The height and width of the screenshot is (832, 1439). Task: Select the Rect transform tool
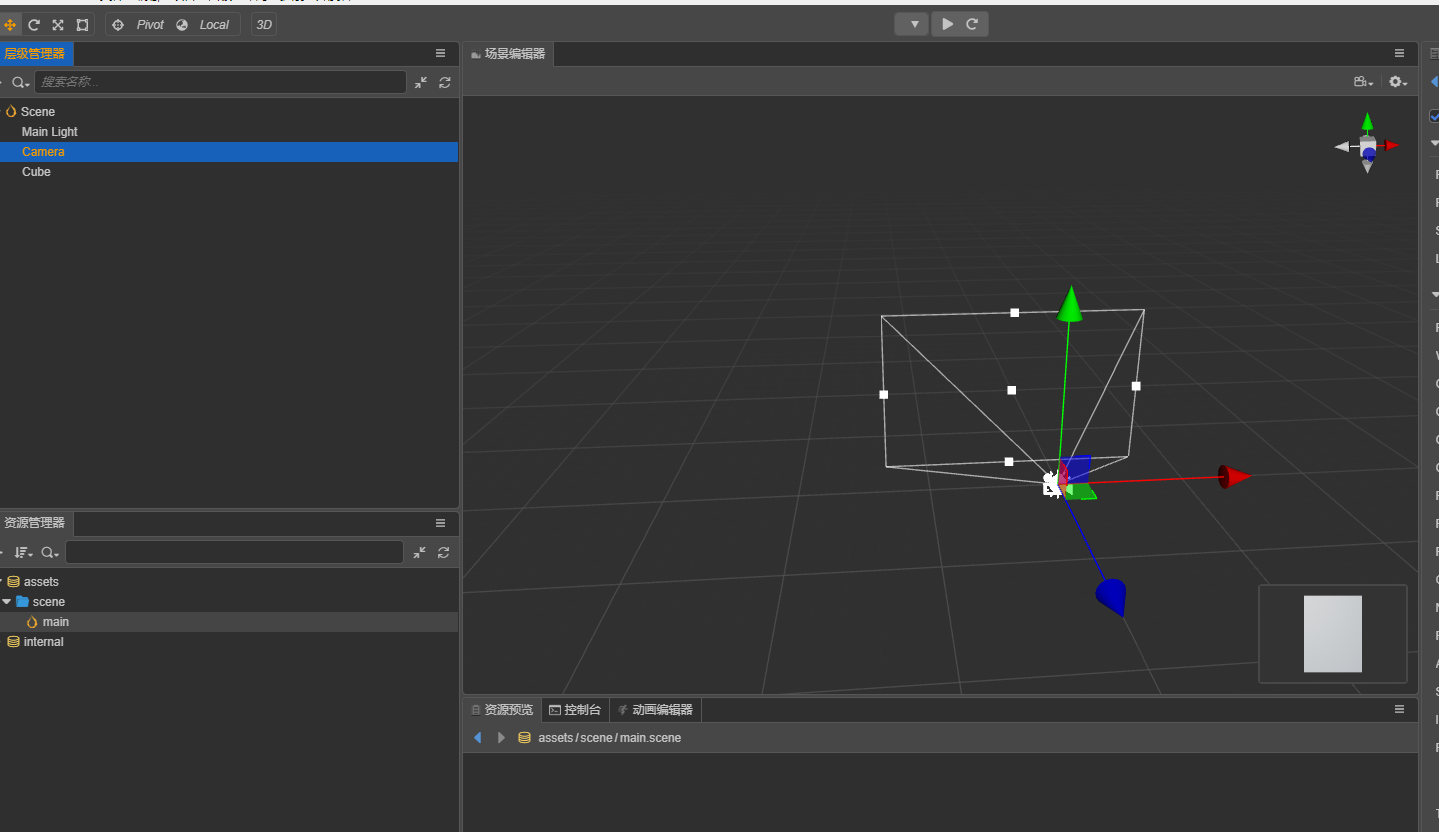[82, 25]
